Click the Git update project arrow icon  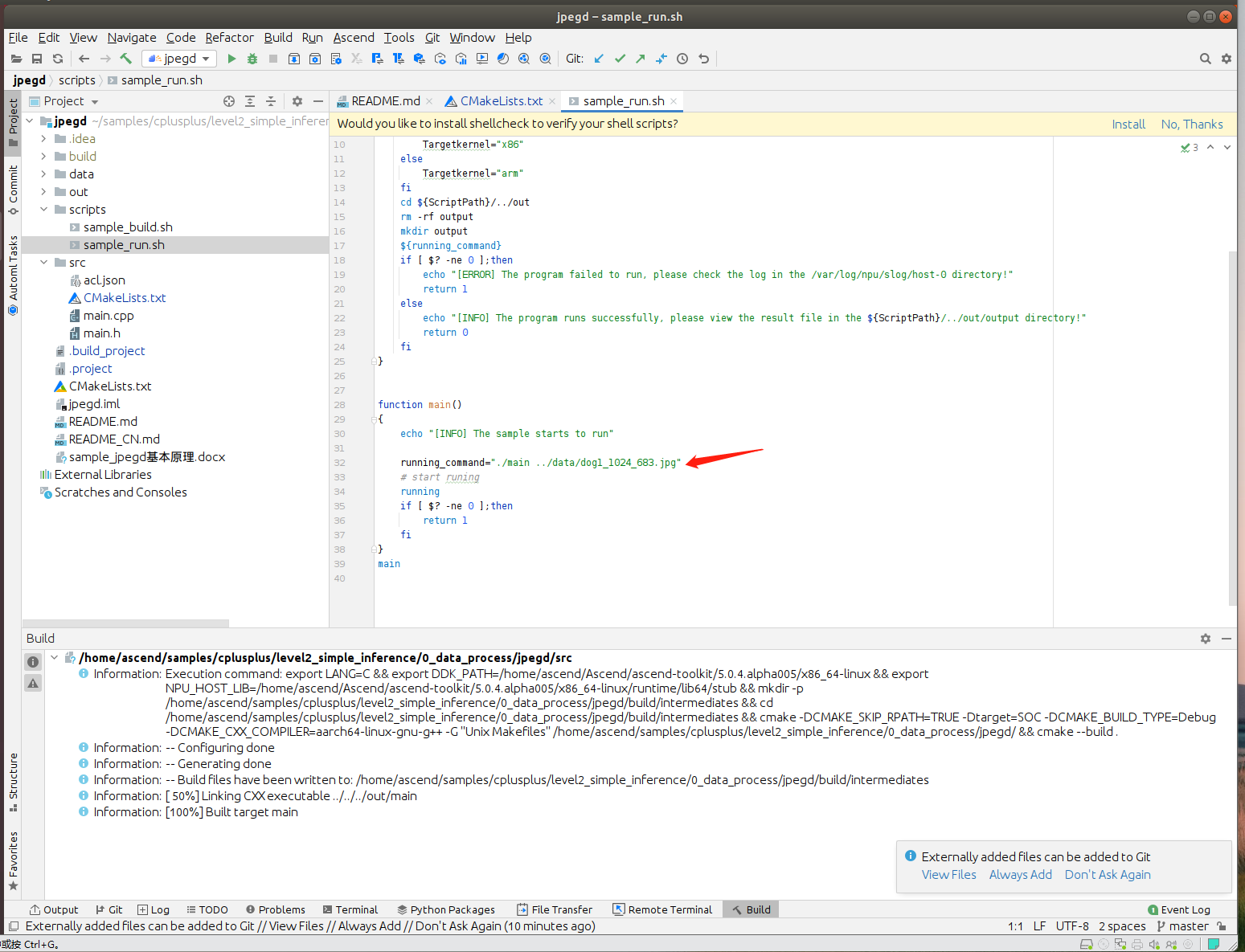click(599, 59)
